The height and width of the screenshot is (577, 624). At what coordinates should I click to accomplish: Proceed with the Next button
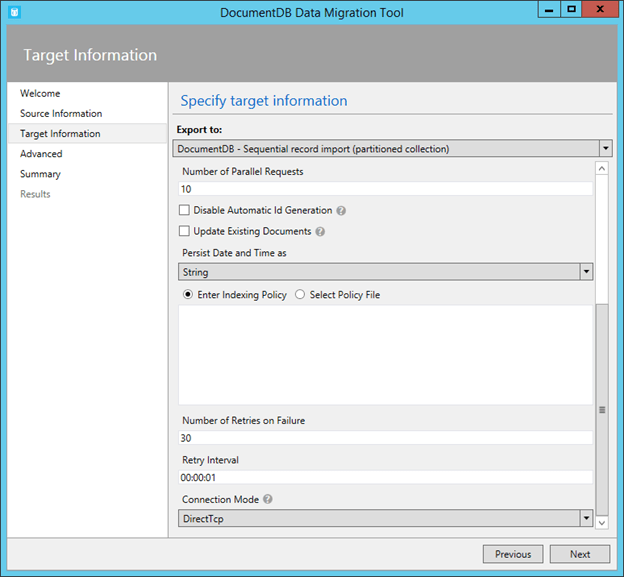pos(580,554)
